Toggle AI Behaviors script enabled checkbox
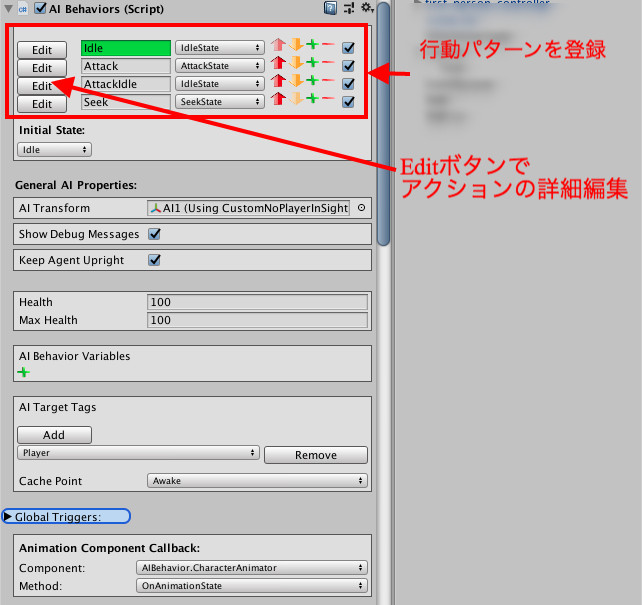This screenshot has height=605, width=642. point(40,8)
